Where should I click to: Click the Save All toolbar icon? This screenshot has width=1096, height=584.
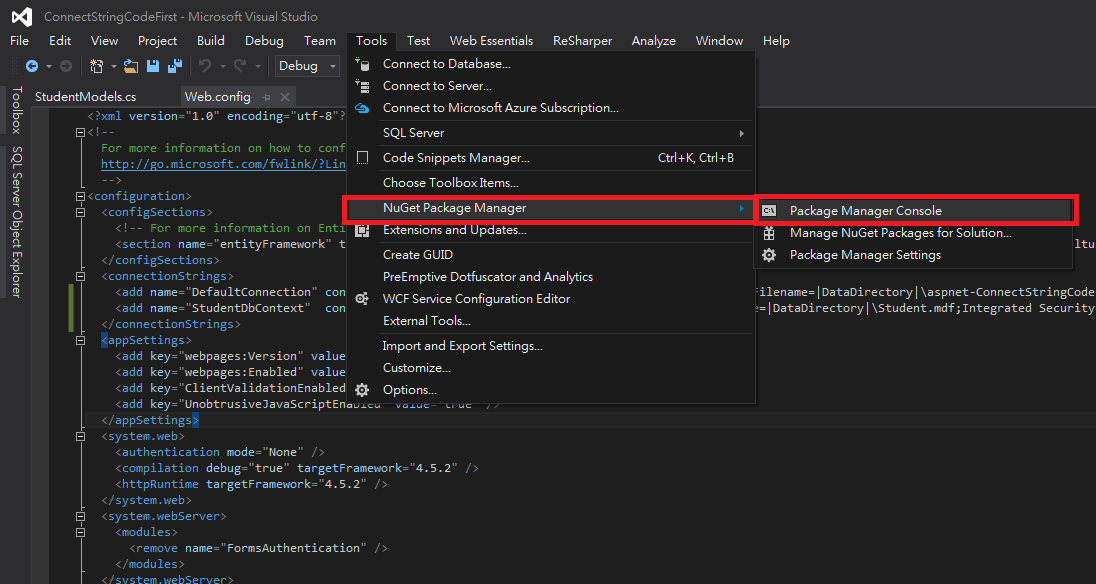click(174, 66)
